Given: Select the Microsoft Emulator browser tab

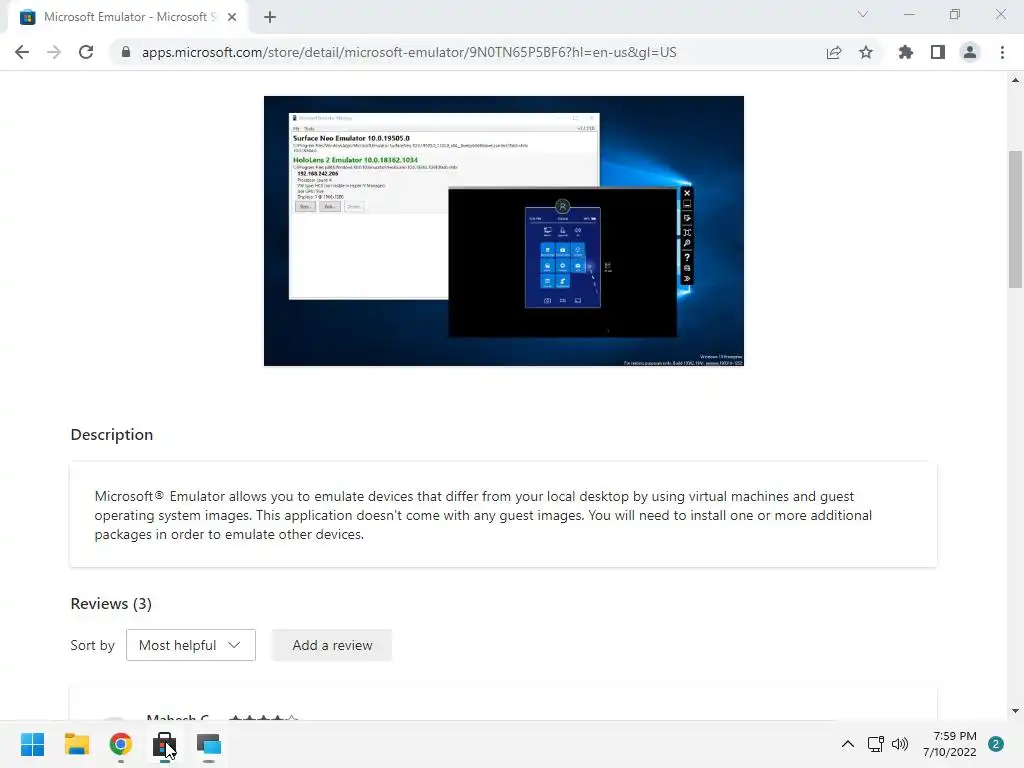Looking at the screenshot, I should click(x=128, y=17).
